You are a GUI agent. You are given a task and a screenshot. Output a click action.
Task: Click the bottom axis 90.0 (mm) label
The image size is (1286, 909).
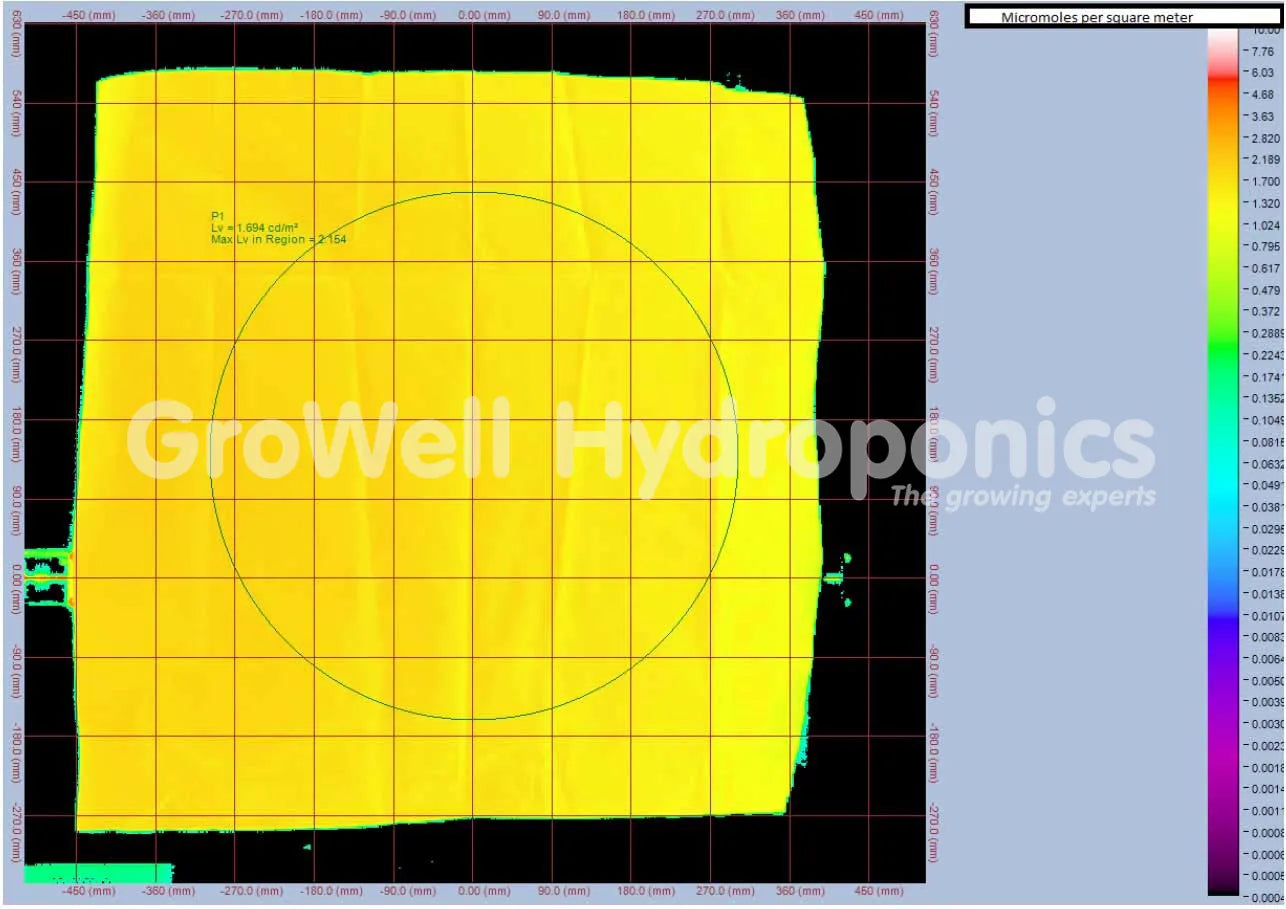(566, 890)
